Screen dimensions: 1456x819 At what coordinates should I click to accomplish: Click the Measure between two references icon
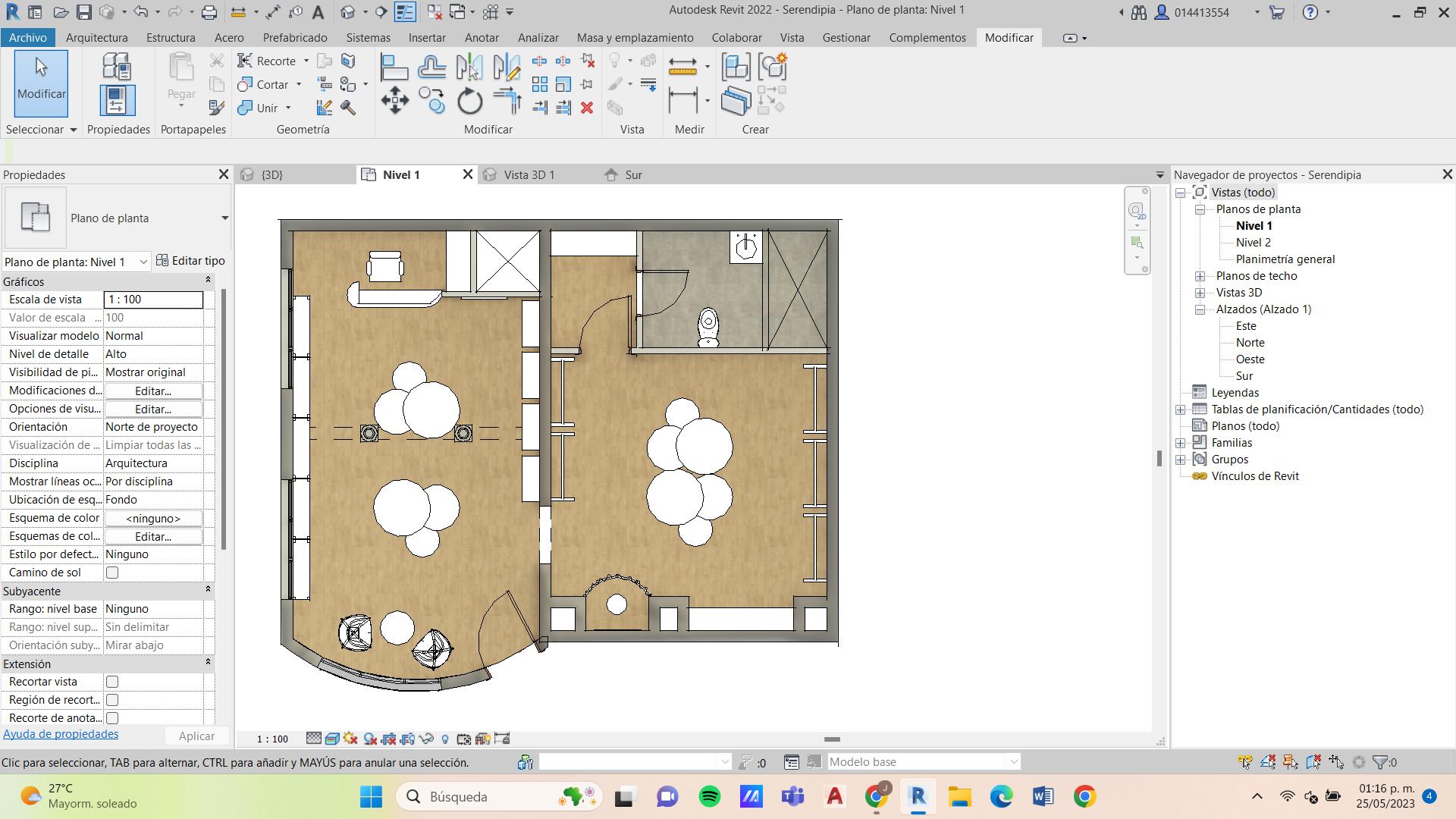click(x=682, y=67)
